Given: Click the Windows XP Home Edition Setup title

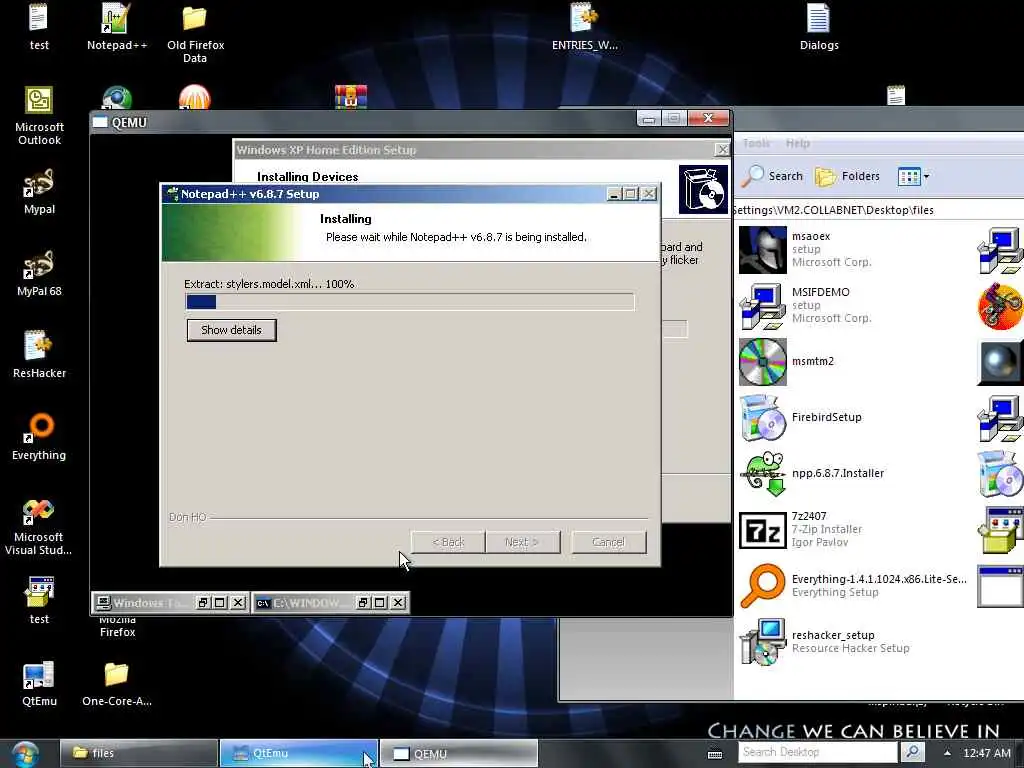Looking at the screenshot, I should click(326, 150).
